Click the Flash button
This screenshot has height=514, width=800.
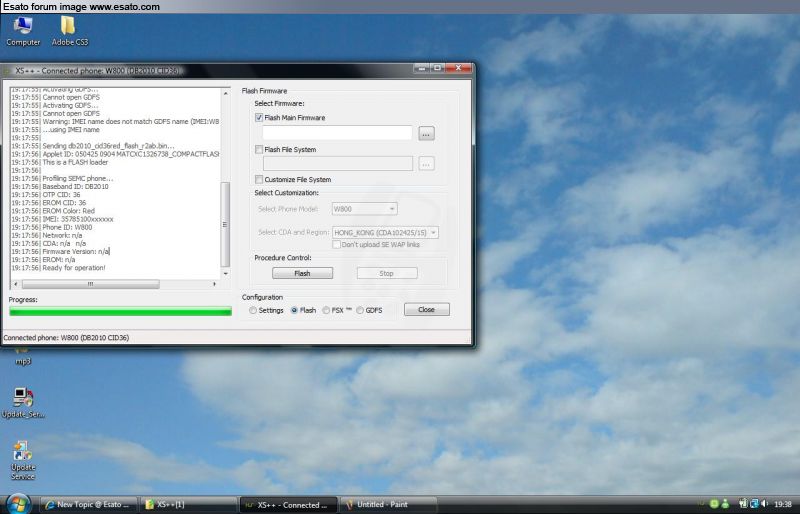302,274
